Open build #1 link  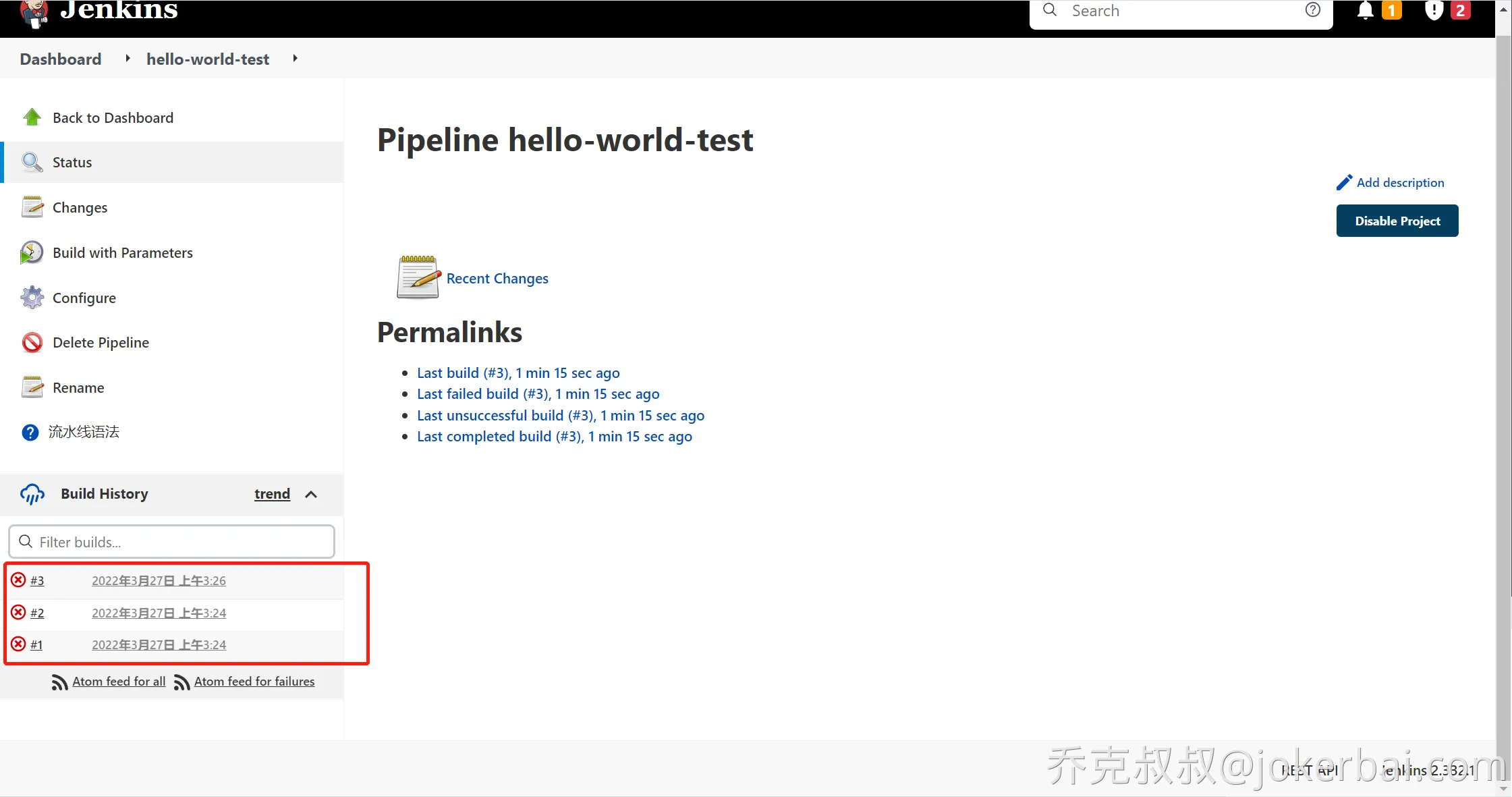point(36,644)
